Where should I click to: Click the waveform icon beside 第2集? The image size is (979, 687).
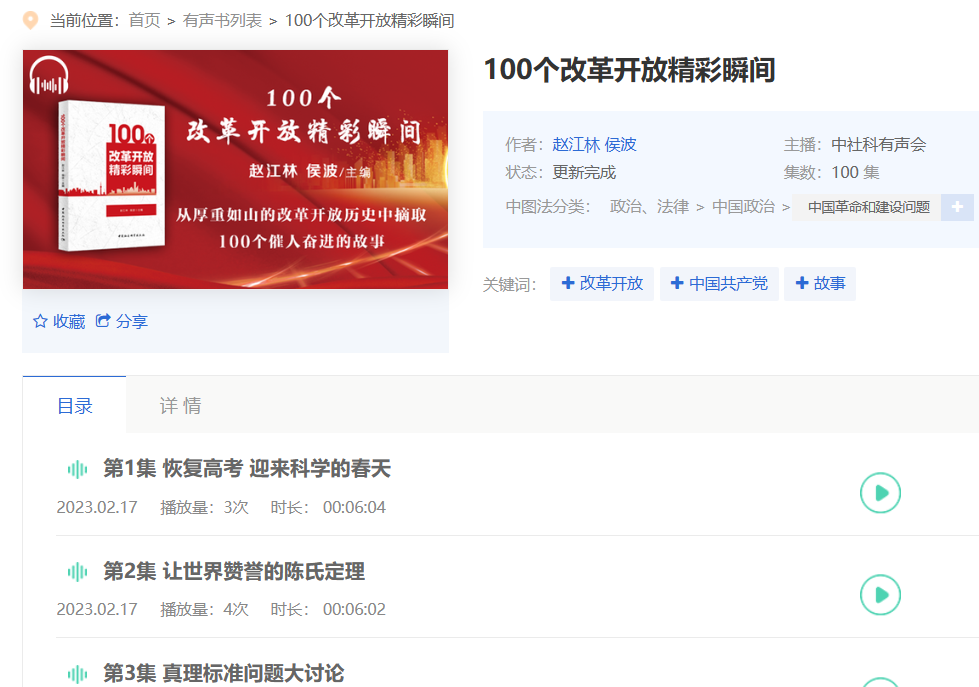coord(77,571)
